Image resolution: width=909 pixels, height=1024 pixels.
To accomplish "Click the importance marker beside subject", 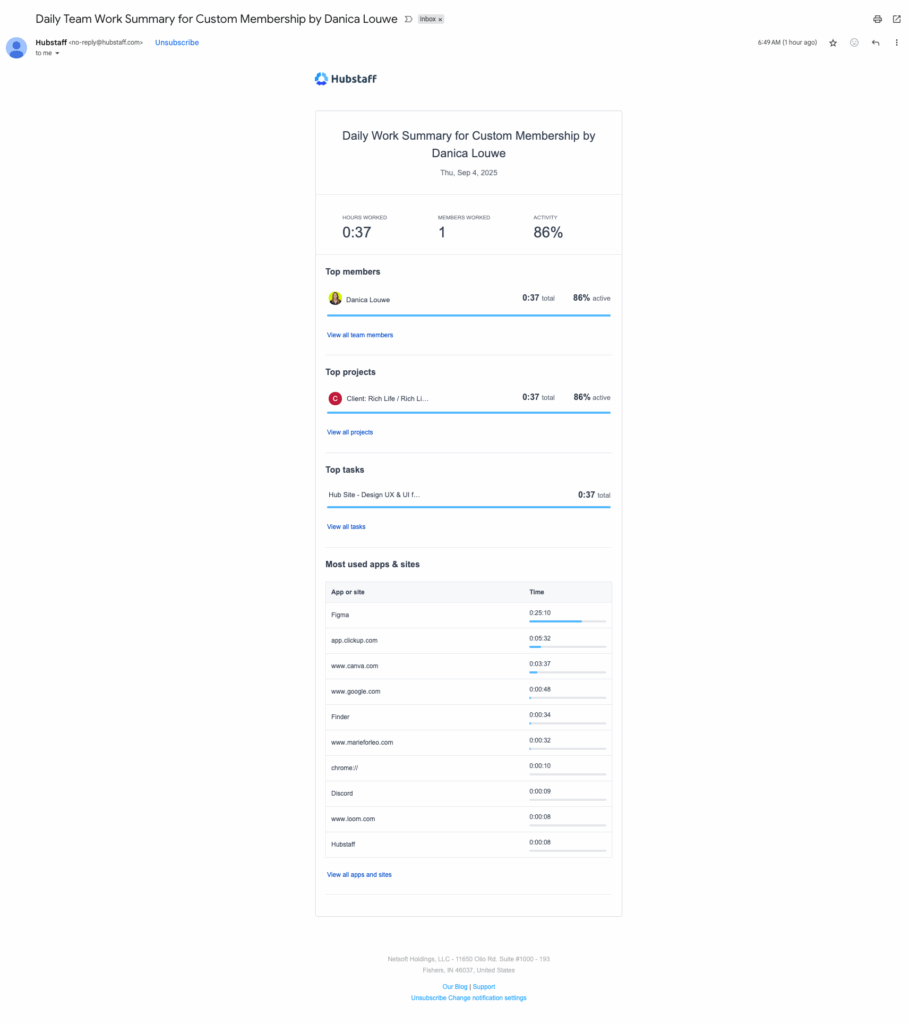I will (x=408, y=19).
